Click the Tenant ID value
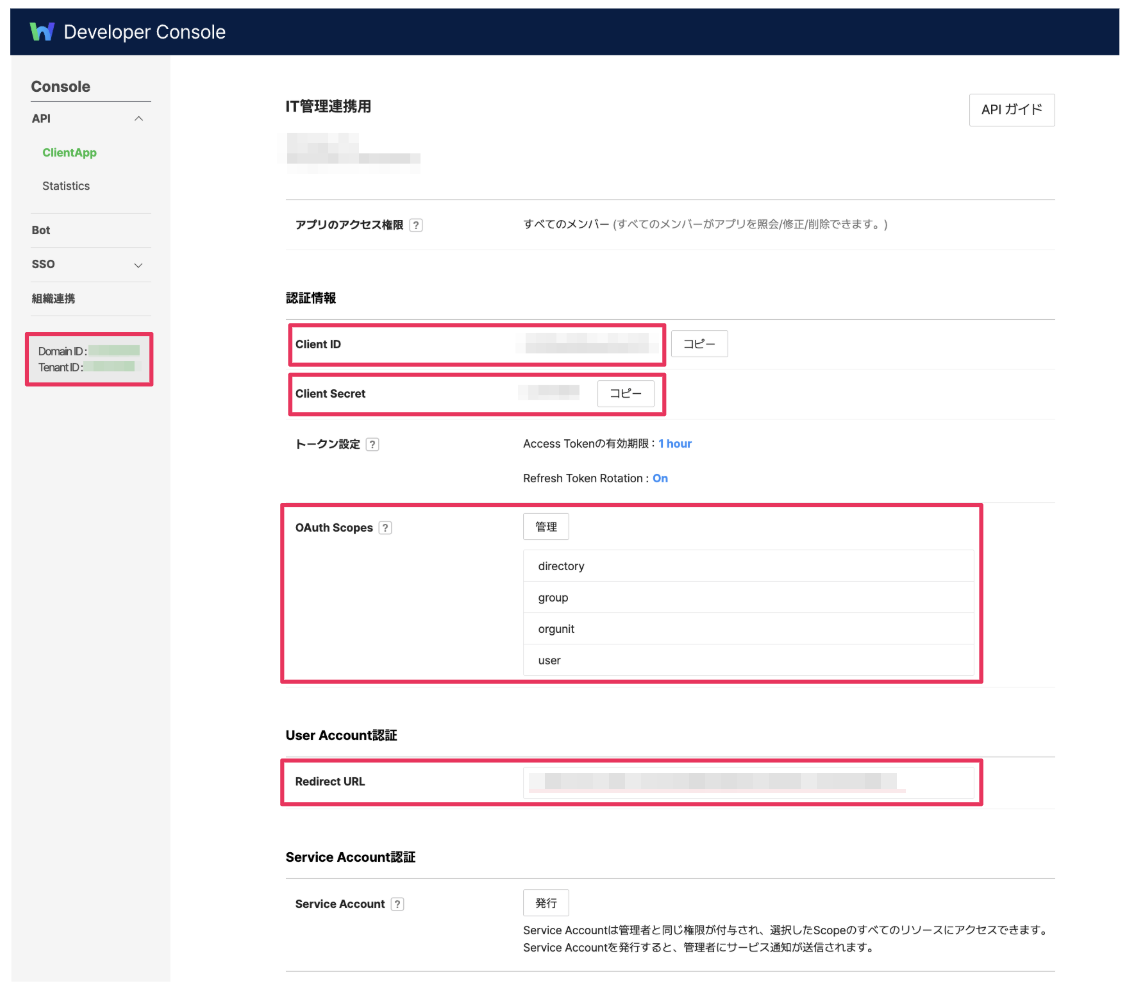Screen dimensions: 1124x988 [110, 367]
